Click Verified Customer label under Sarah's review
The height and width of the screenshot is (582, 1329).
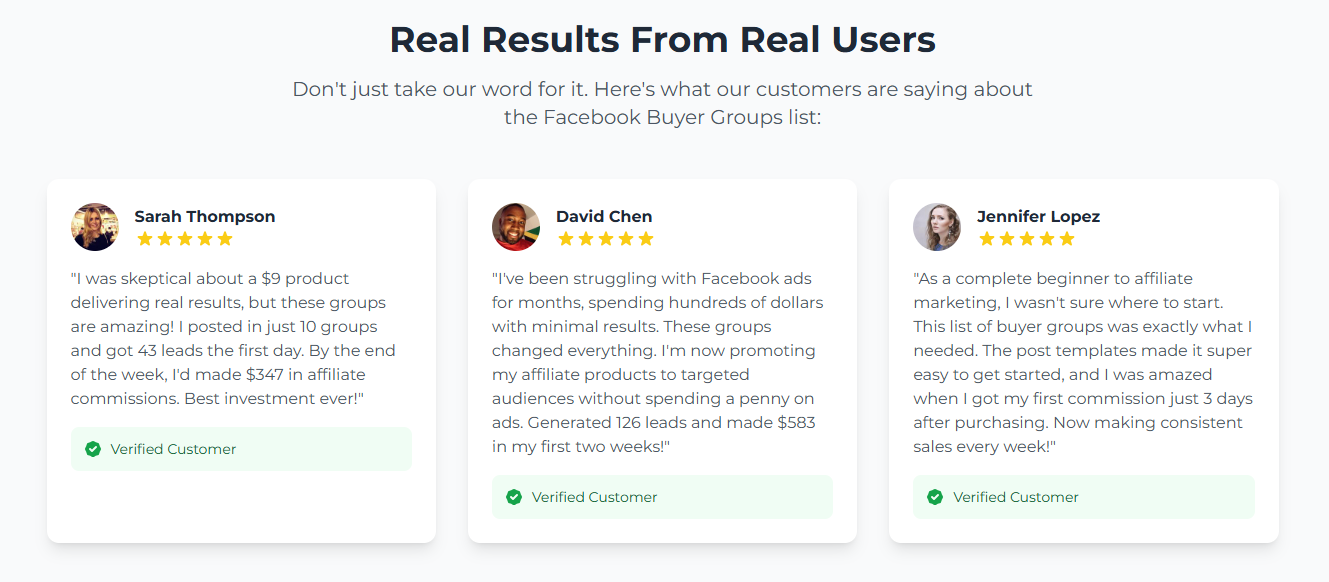173,449
